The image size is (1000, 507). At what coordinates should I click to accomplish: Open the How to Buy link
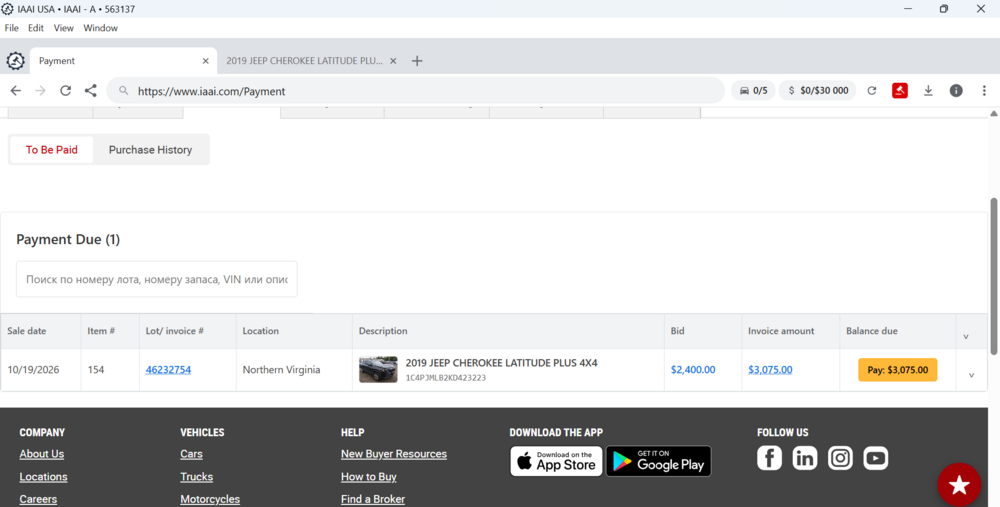tap(369, 477)
